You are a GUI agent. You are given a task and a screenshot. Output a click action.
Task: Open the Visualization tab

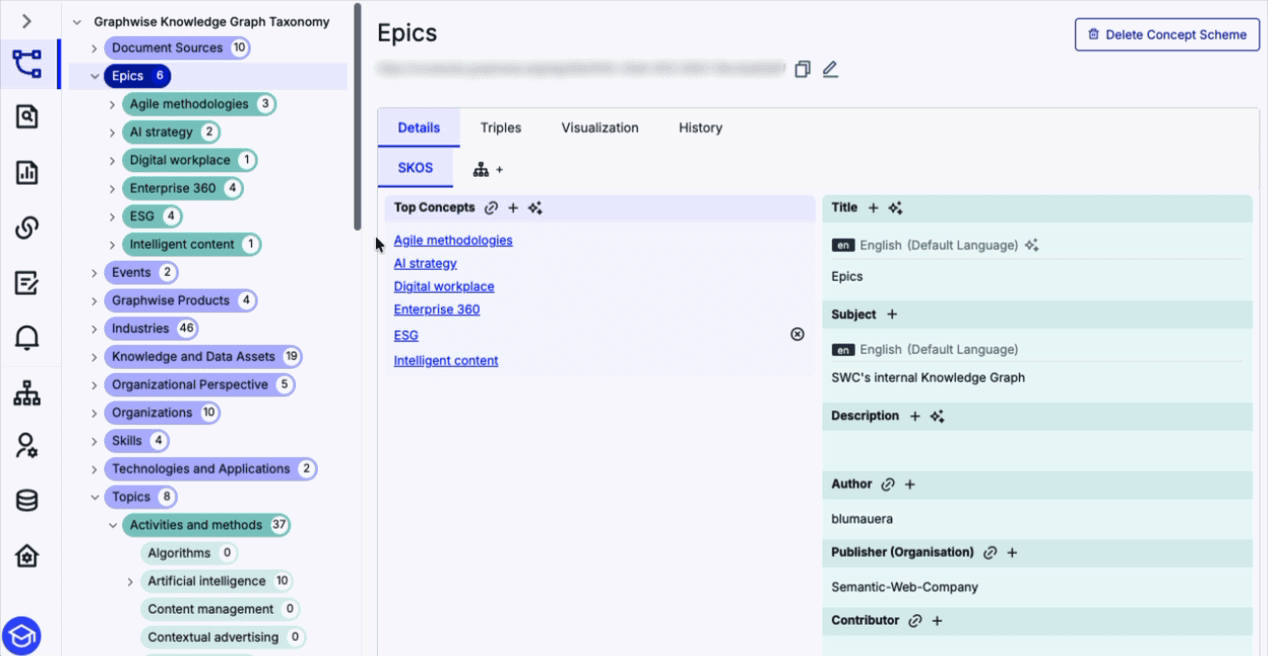(x=600, y=128)
